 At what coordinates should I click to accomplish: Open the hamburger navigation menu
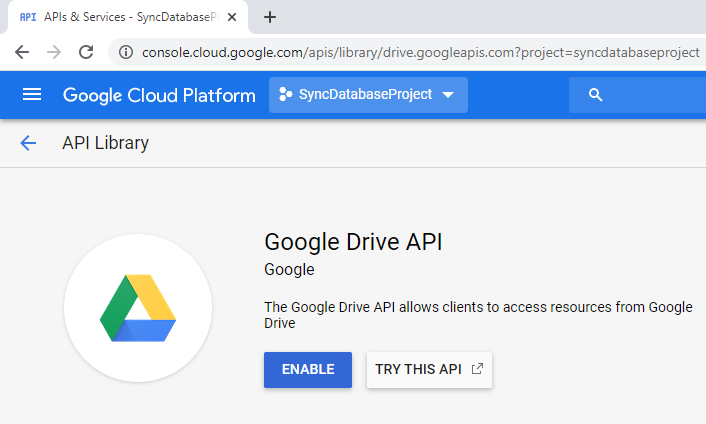click(x=32, y=95)
